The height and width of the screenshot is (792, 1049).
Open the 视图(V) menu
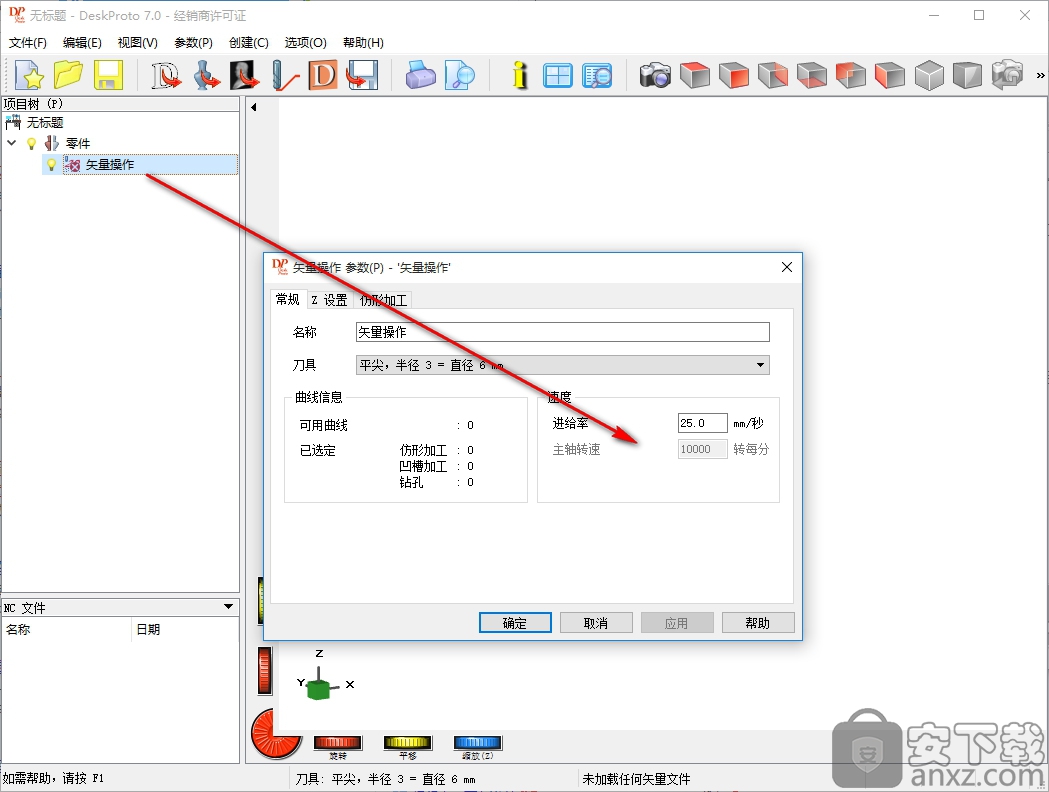pyautogui.click(x=137, y=43)
